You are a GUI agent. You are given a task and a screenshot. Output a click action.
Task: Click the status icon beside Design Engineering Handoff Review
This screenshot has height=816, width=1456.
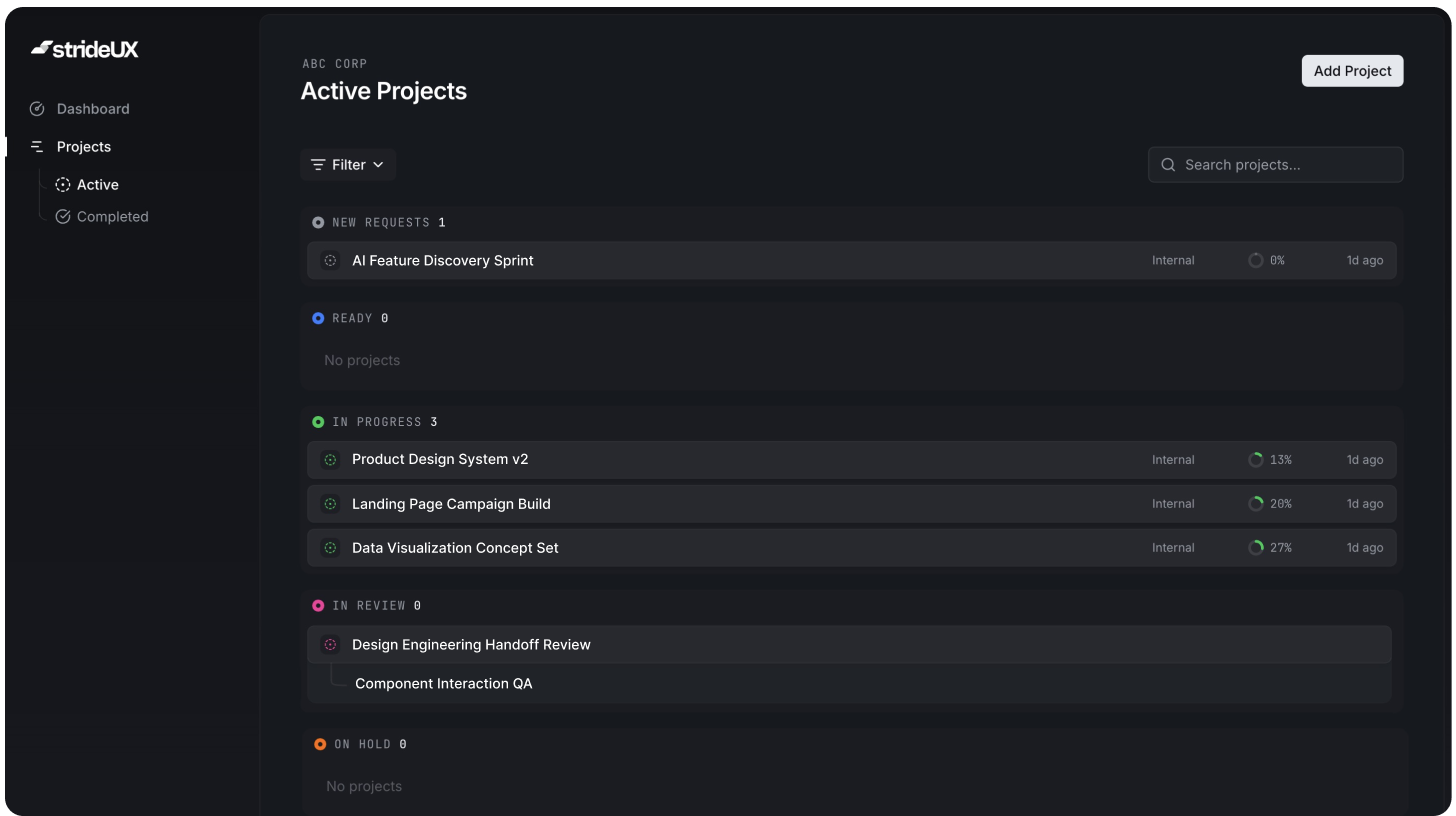[330, 644]
